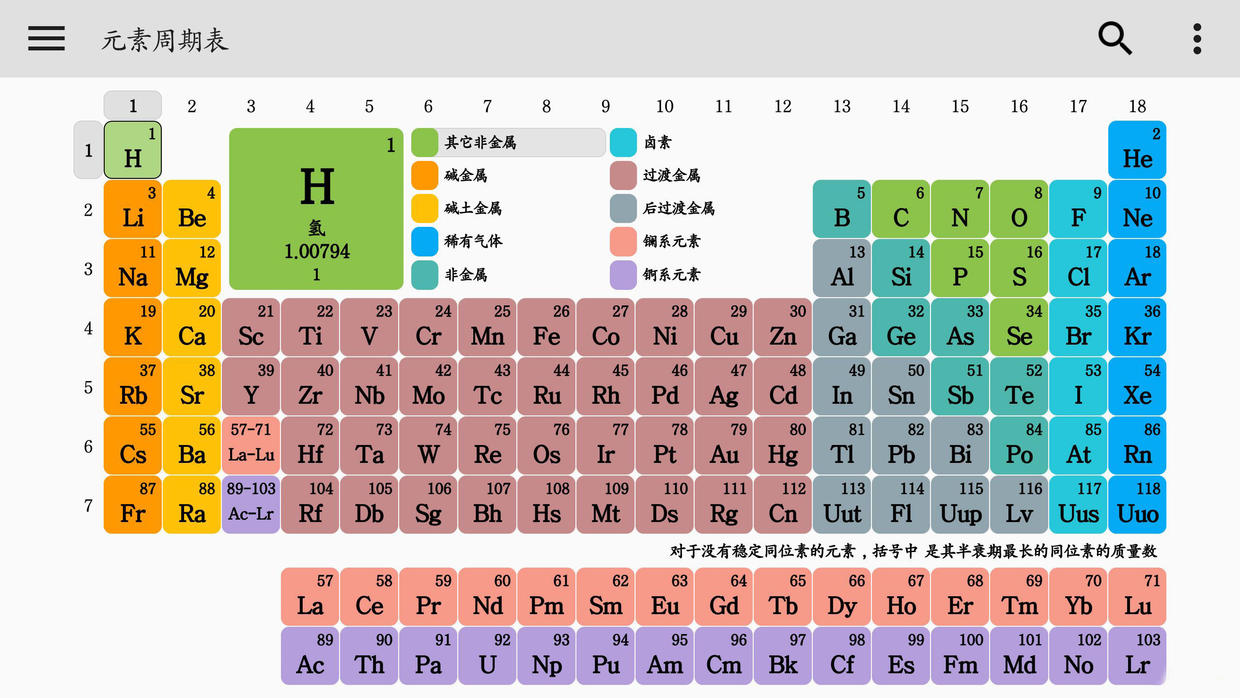Open the navigation drawer menu
Image resolution: width=1240 pixels, height=698 pixels.
(x=46, y=38)
